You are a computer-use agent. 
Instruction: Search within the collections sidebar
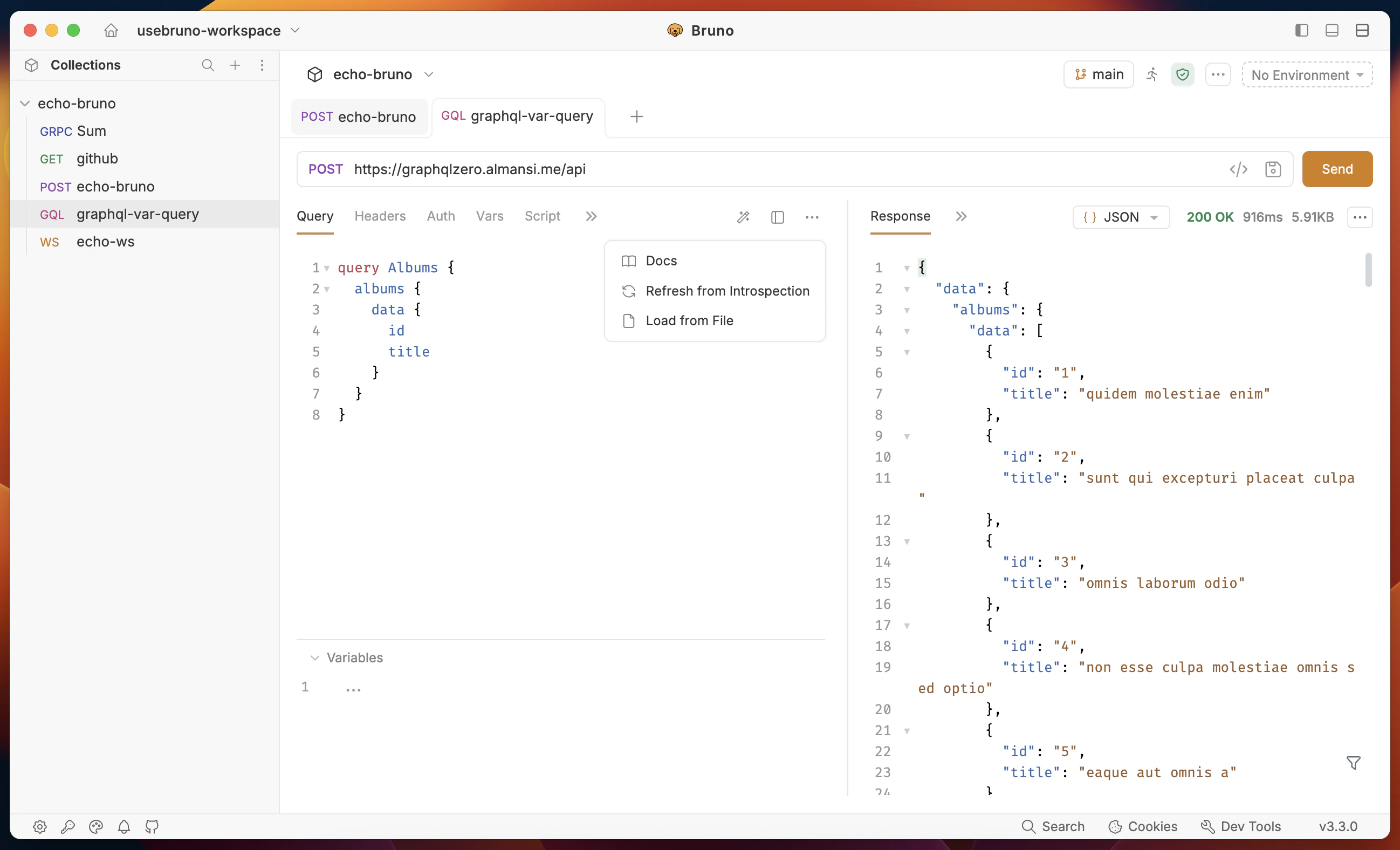(x=208, y=65)
